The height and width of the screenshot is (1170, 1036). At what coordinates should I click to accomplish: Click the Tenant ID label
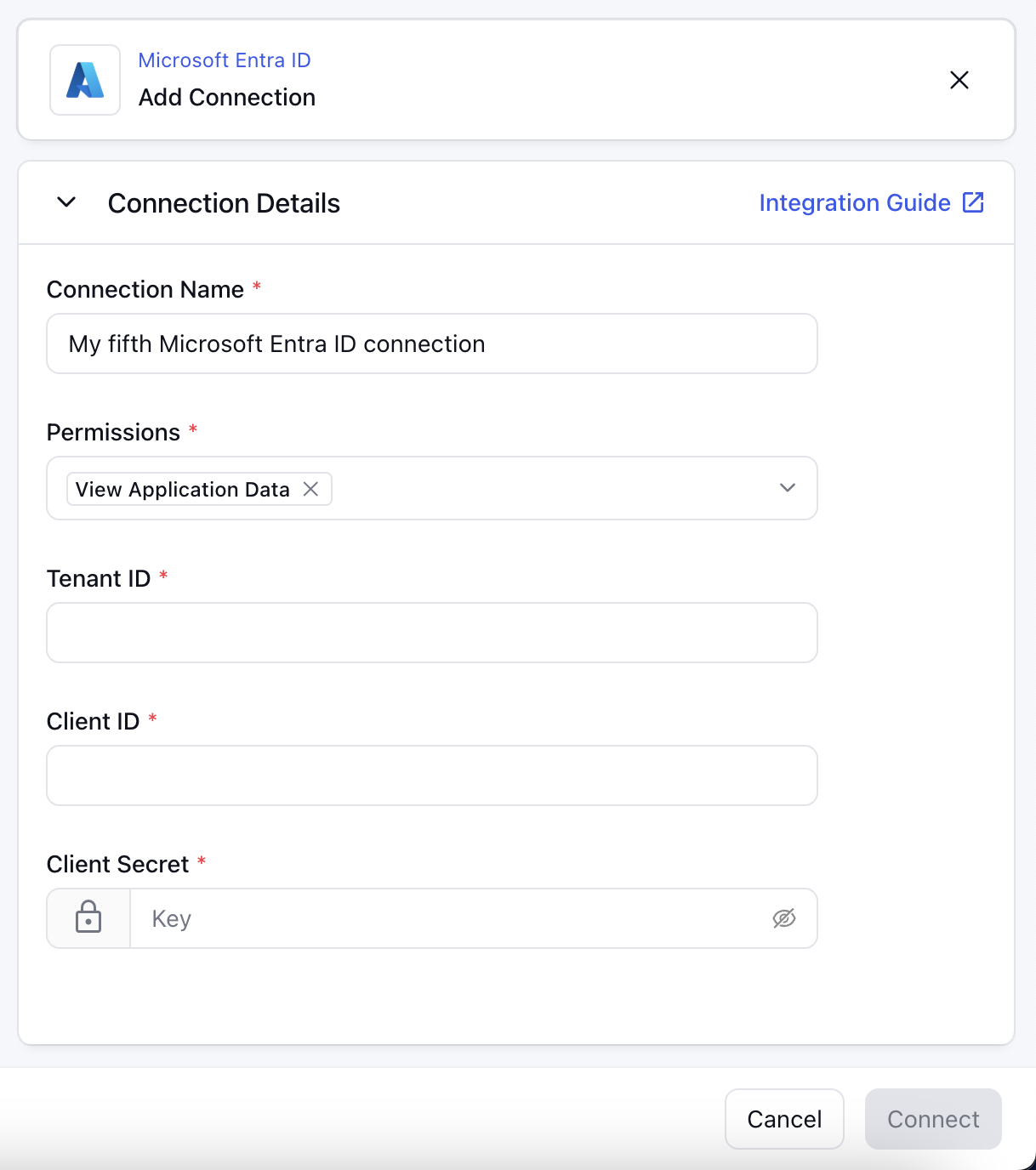pos(99,578)
